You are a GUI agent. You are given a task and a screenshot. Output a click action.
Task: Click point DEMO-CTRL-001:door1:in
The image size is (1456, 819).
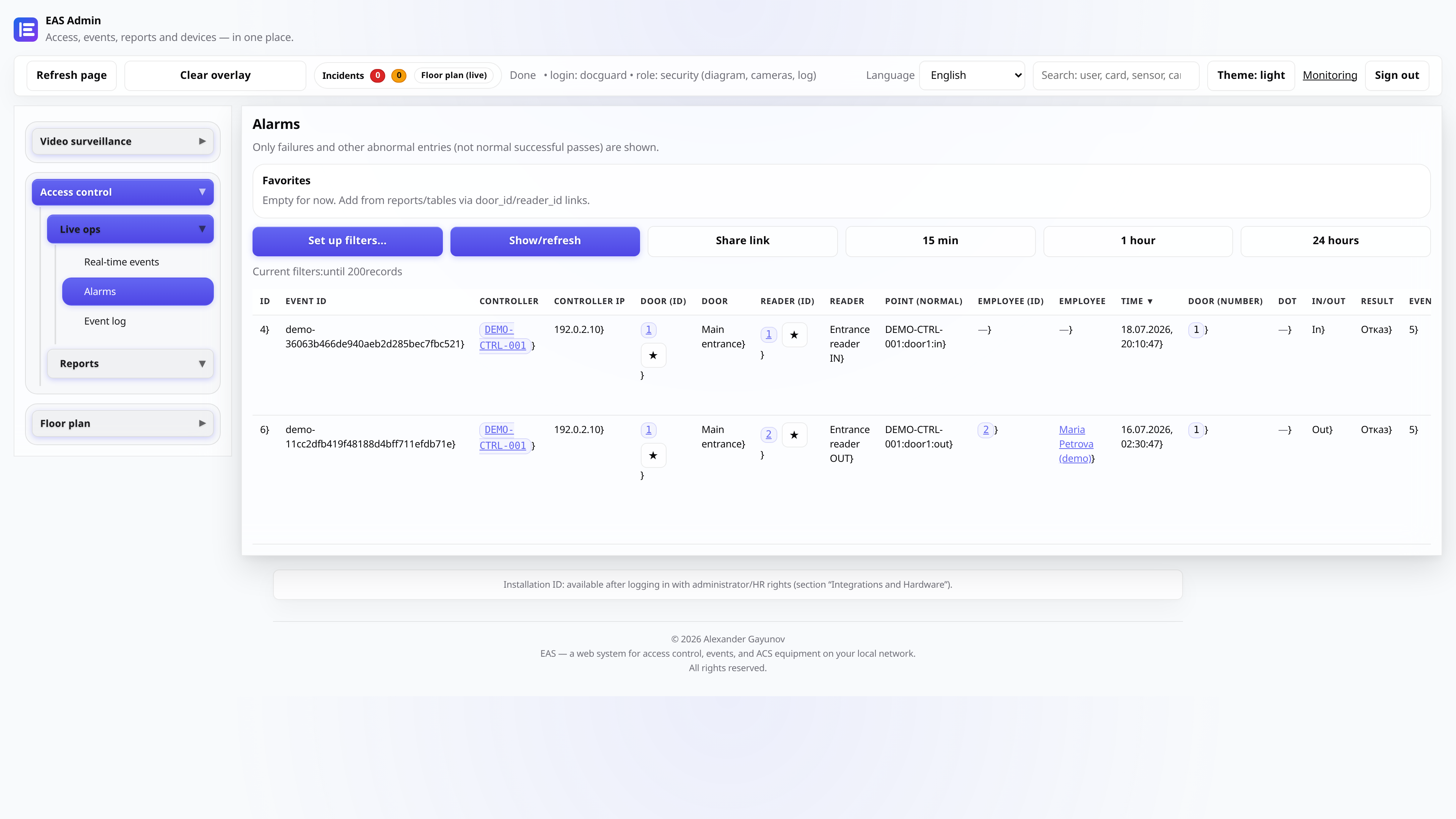tap(916, 337)
